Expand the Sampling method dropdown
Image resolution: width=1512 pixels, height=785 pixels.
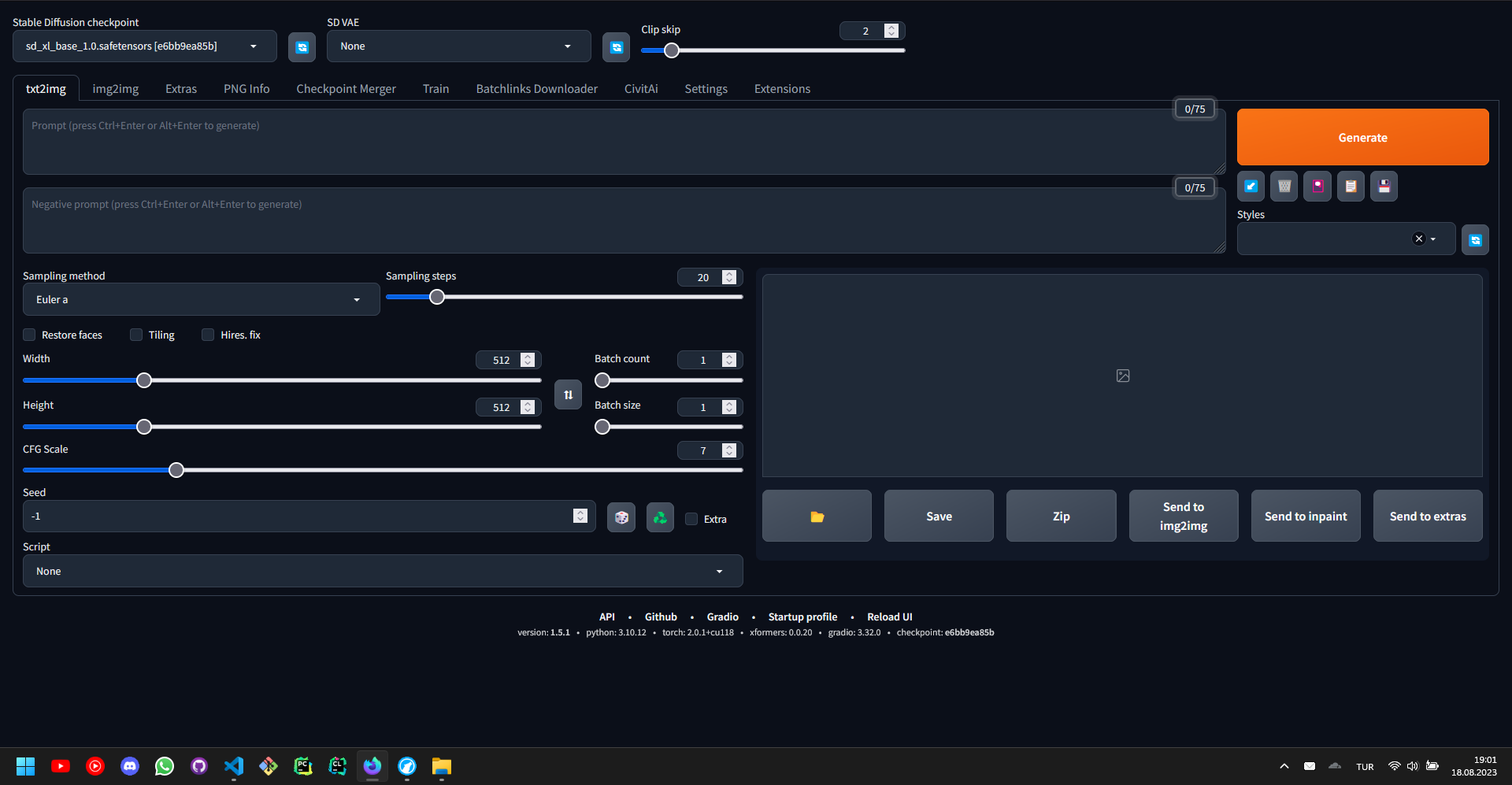(201, 300)
